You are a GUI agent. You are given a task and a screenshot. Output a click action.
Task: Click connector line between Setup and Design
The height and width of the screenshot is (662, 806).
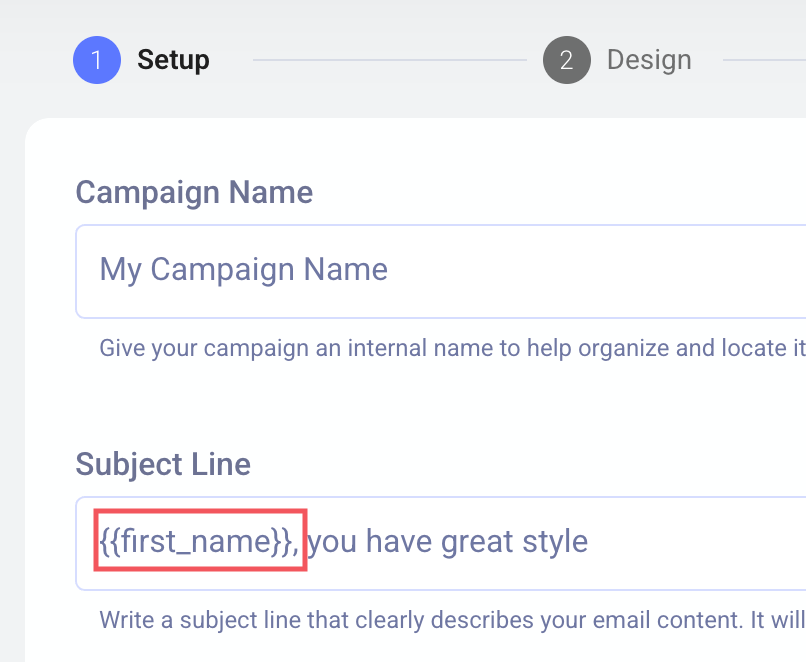click(x=390, y=60)
